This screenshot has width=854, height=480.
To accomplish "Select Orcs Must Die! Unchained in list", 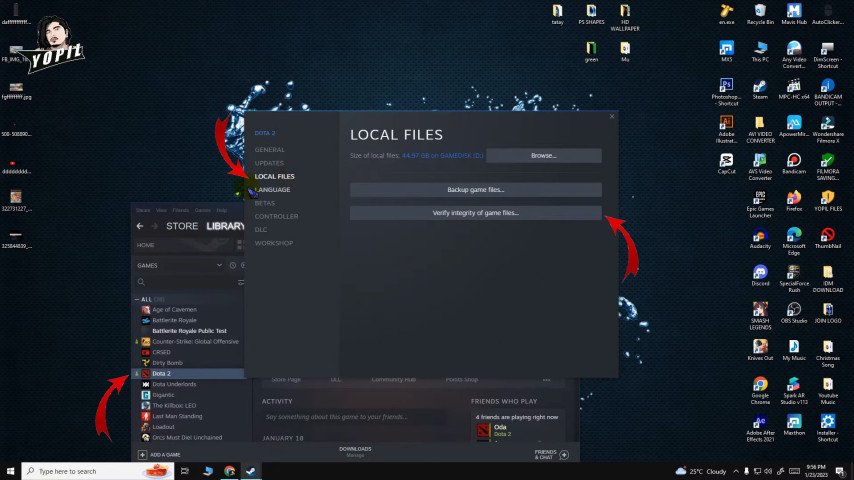I will [187, 438].
